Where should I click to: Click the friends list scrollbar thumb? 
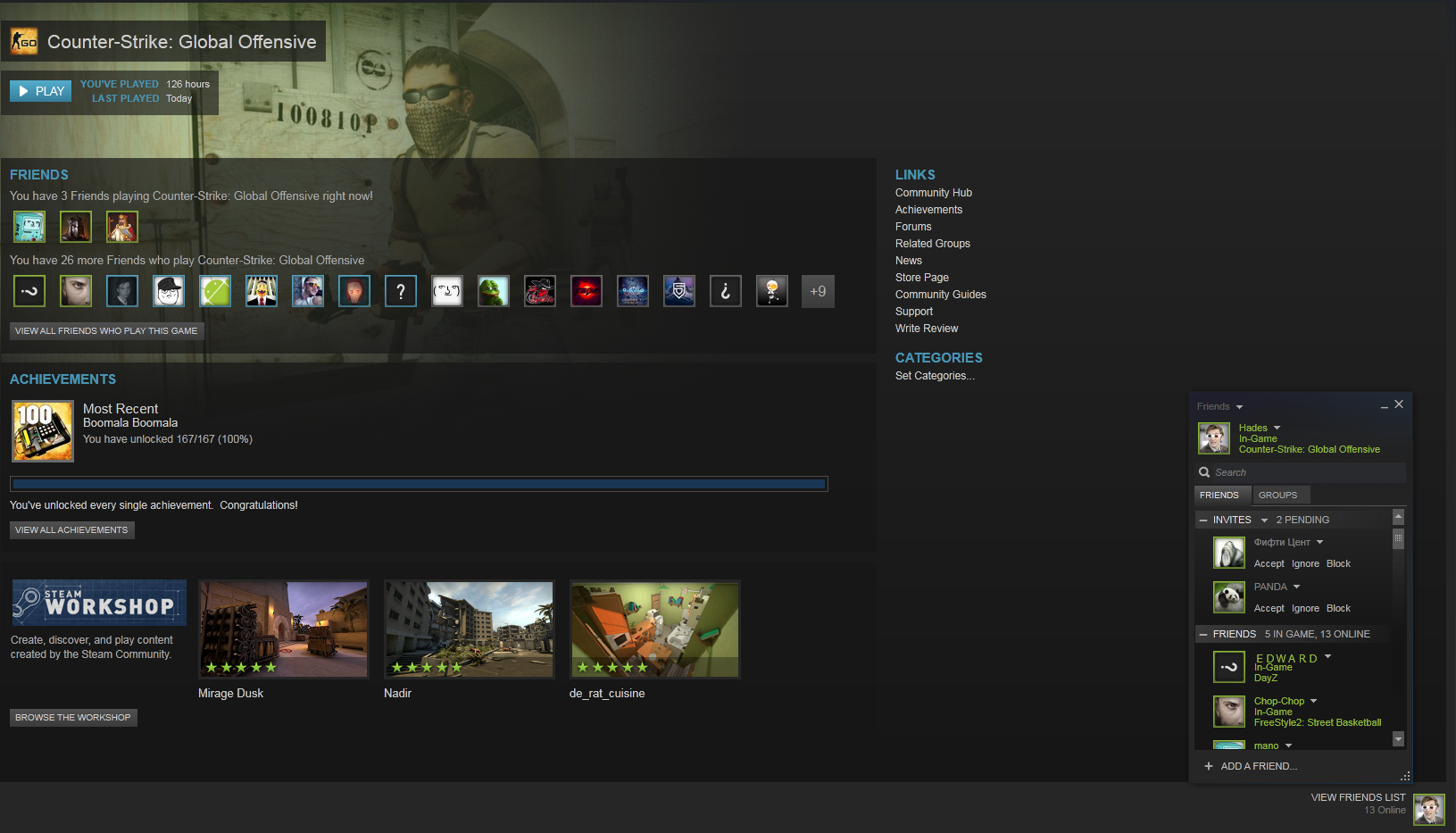1398,538
